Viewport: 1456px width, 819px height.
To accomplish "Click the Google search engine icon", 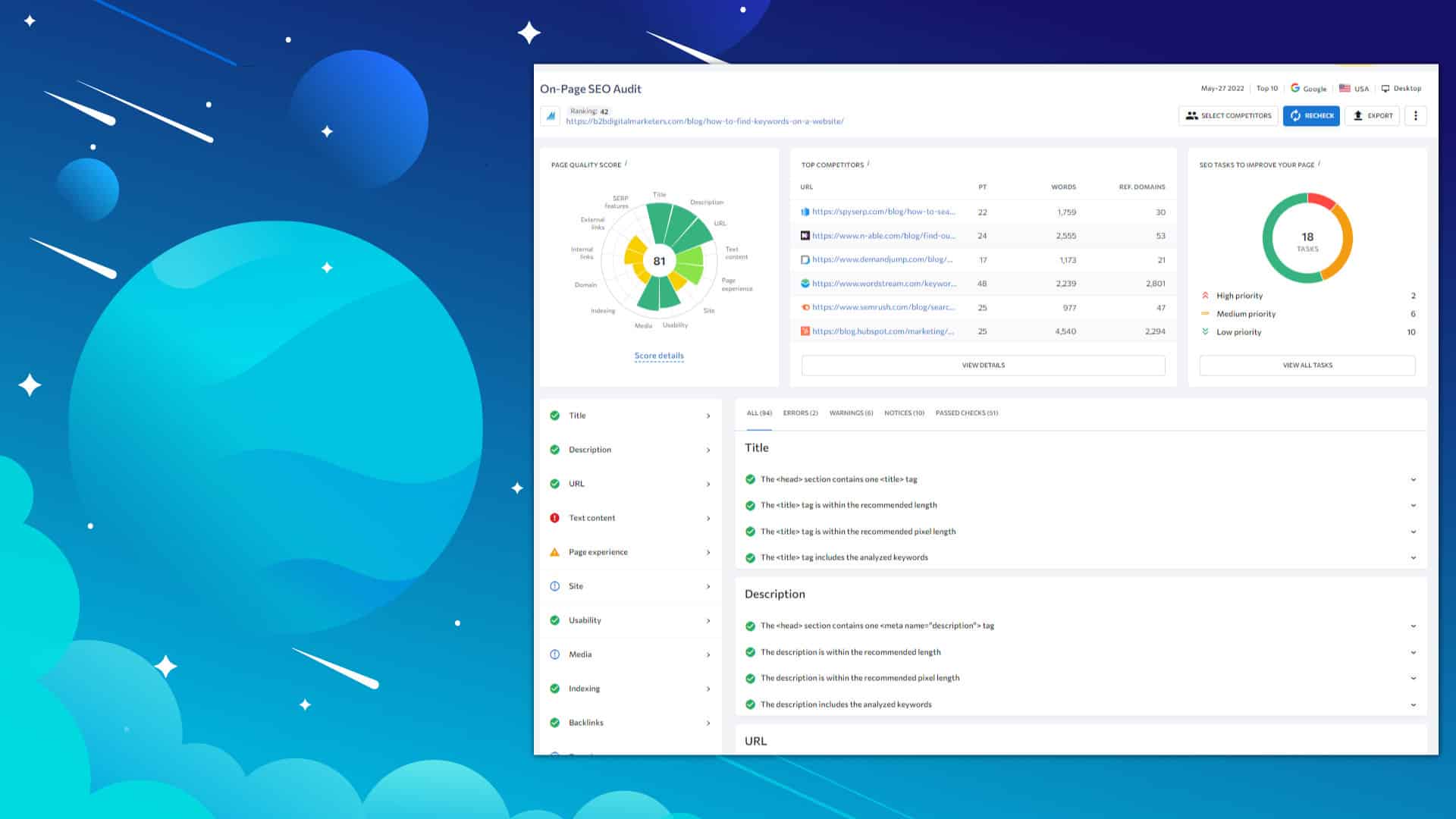I will (1295, 88).
